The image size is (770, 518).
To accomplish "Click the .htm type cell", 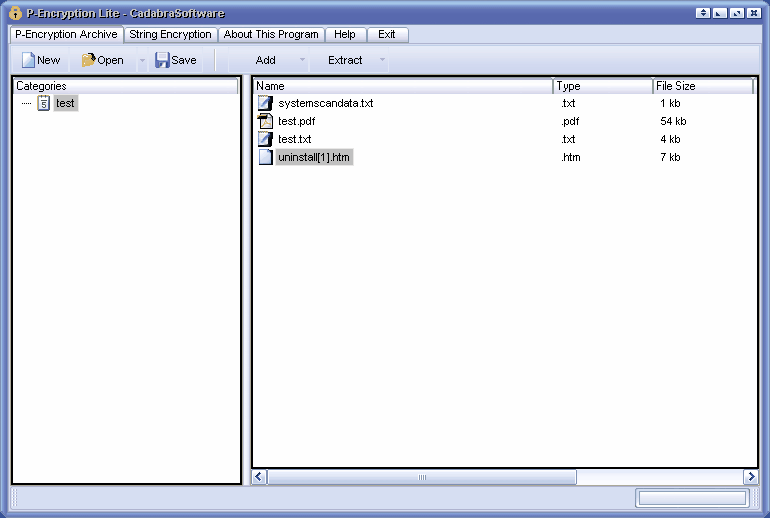I will tap(571, 157).
